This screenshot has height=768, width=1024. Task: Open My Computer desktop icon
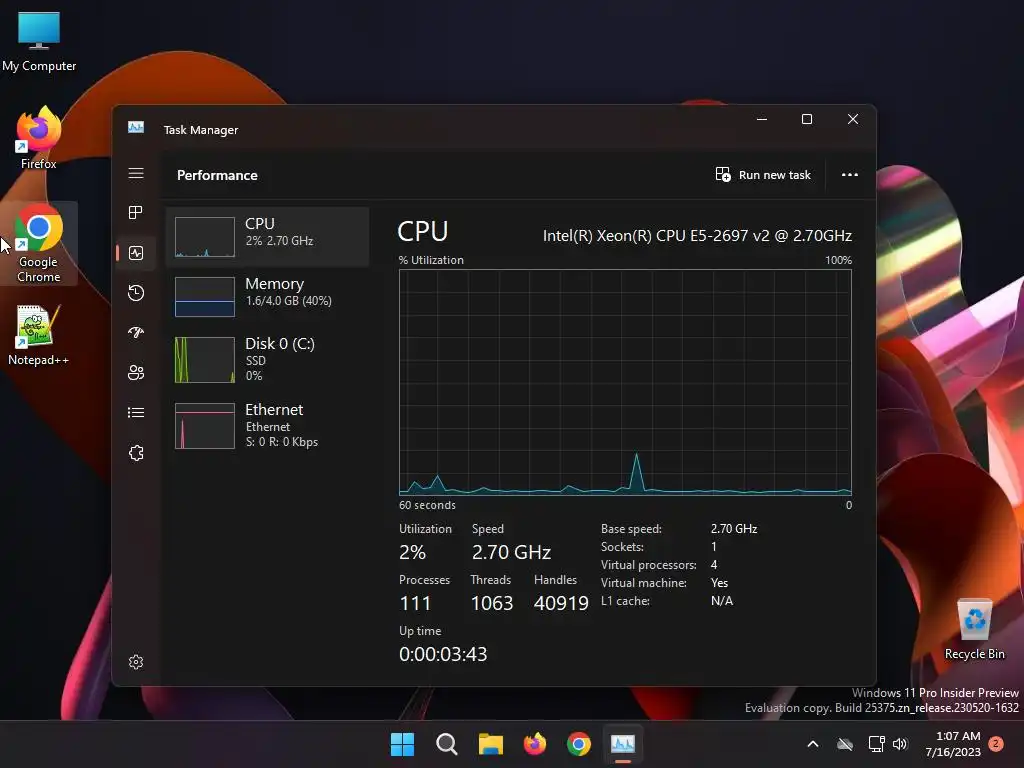pos(39,41)
